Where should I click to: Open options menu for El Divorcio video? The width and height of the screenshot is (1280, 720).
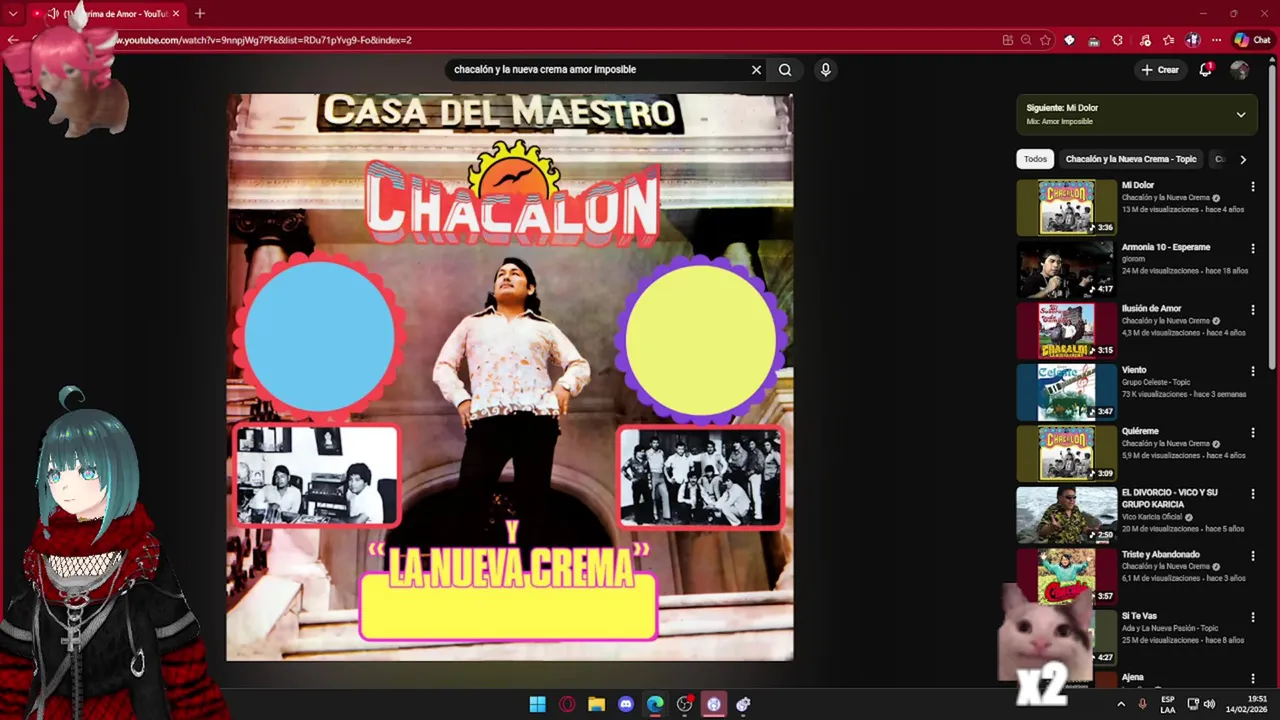[1253, 494]
